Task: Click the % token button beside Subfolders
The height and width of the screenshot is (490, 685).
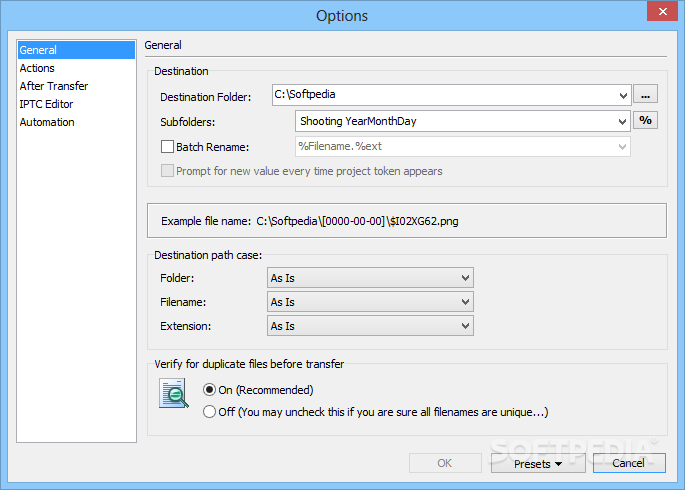Action: pos(645,120)
